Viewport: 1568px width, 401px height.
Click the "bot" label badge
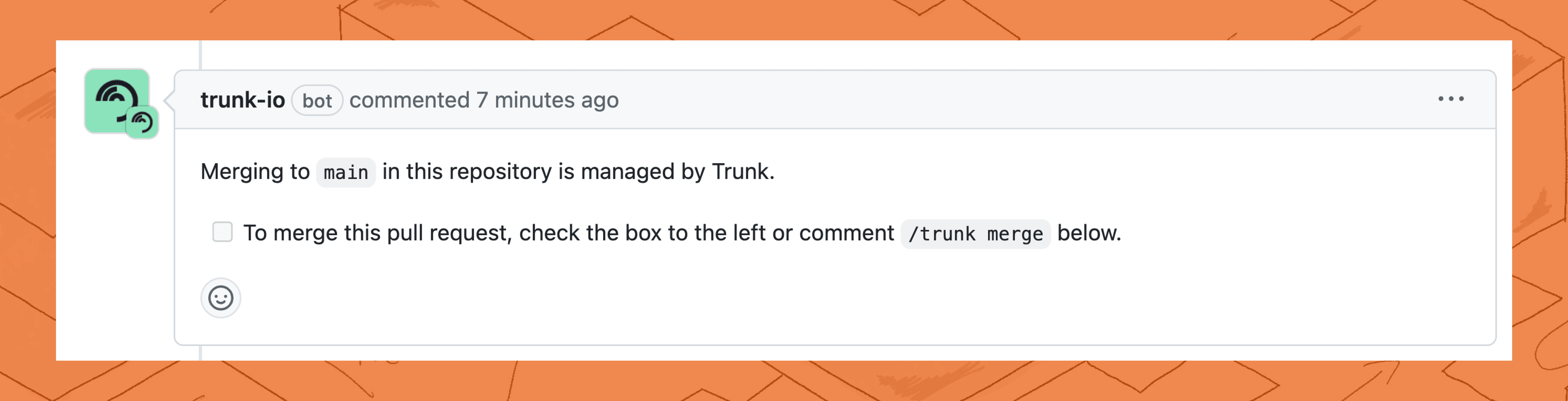click(317, 100)
